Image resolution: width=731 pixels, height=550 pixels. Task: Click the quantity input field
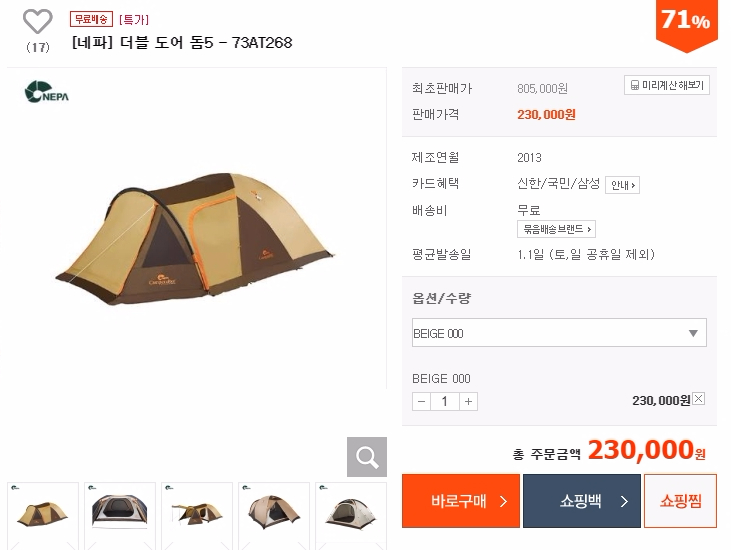click(x=445, y=401)
